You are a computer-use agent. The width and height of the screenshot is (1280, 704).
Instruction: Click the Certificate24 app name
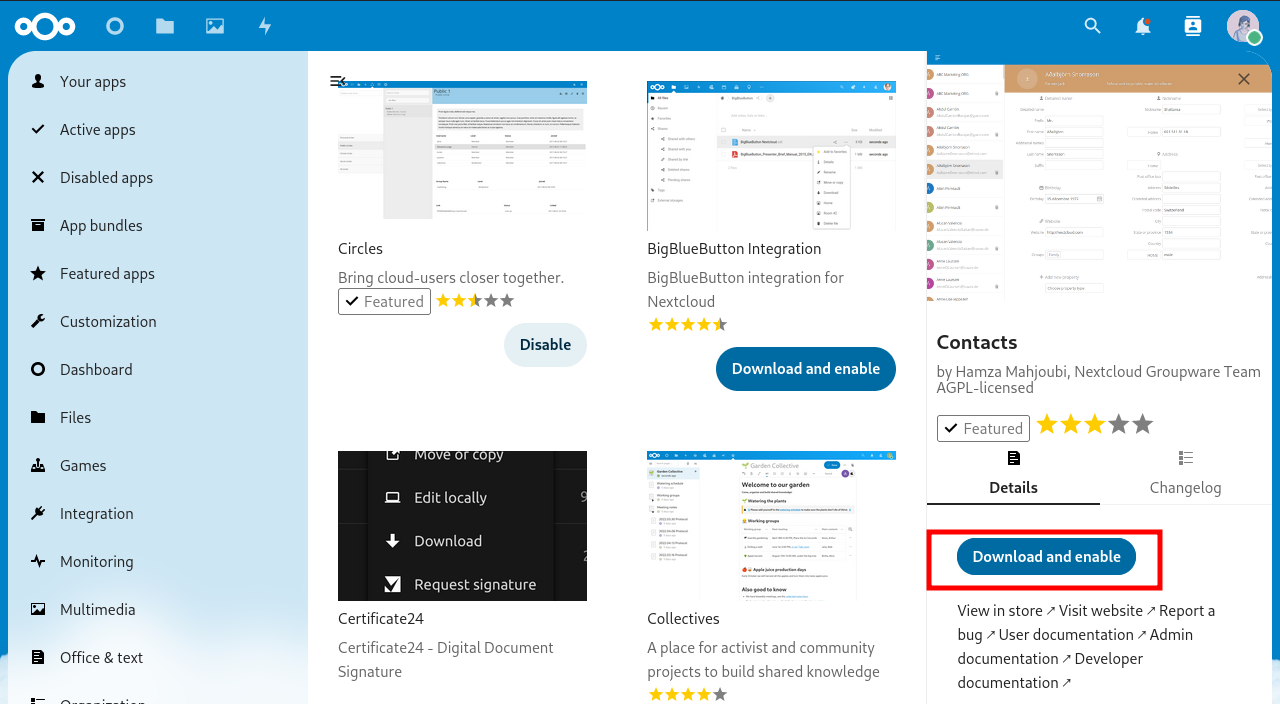381,619
